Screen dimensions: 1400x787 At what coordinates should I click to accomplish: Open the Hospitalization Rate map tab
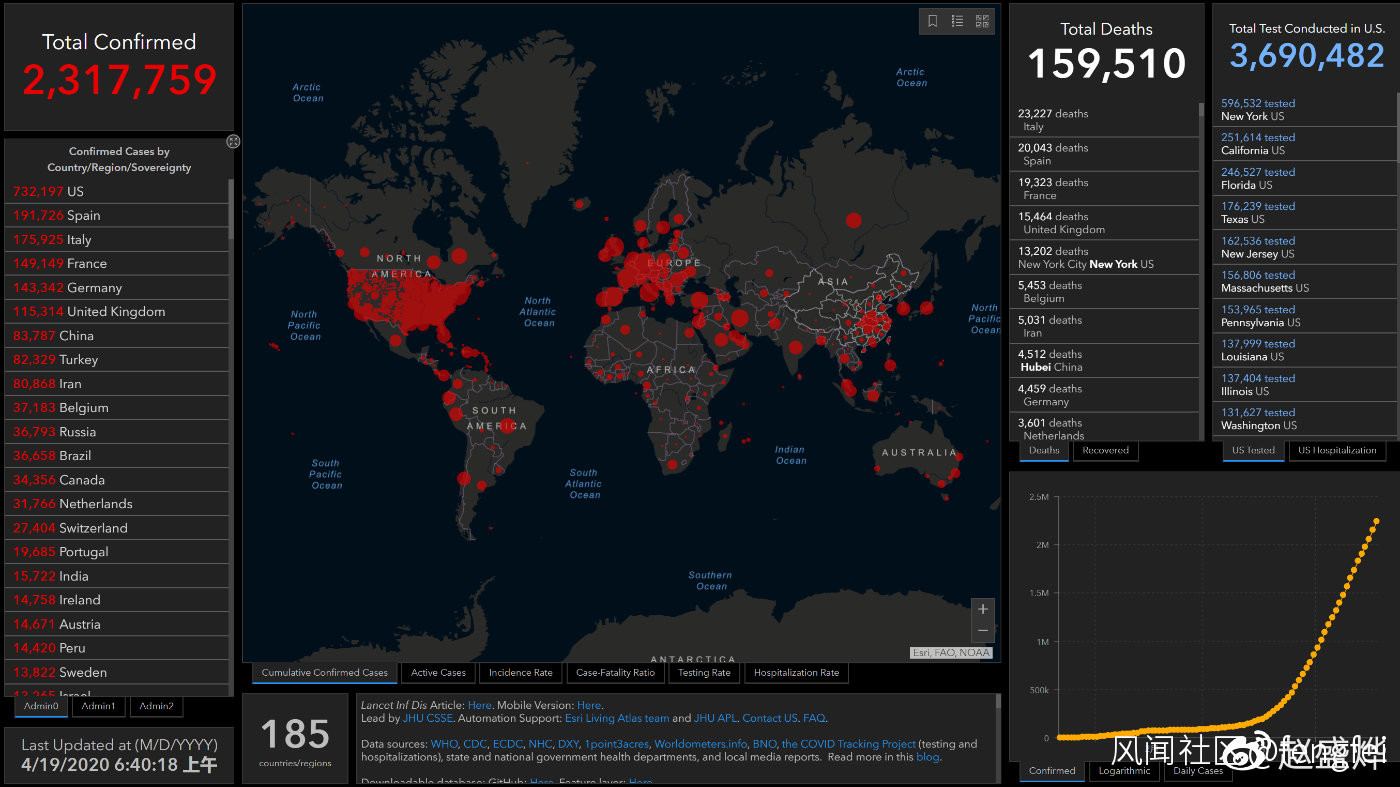coord(796,673)
